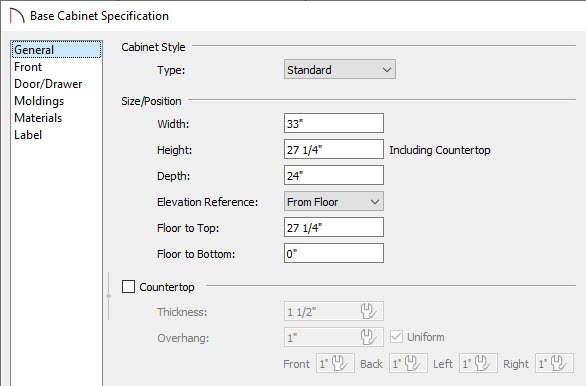Click the wrench icon beside Left overhang
The width and height of the screenshot is (586, 386).
pos(483,363)
